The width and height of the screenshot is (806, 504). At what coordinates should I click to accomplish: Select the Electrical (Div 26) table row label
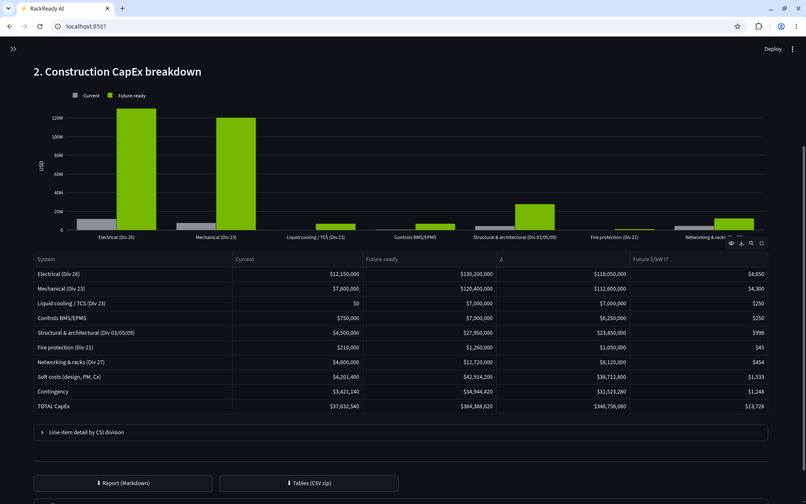[x=133, y=274]
